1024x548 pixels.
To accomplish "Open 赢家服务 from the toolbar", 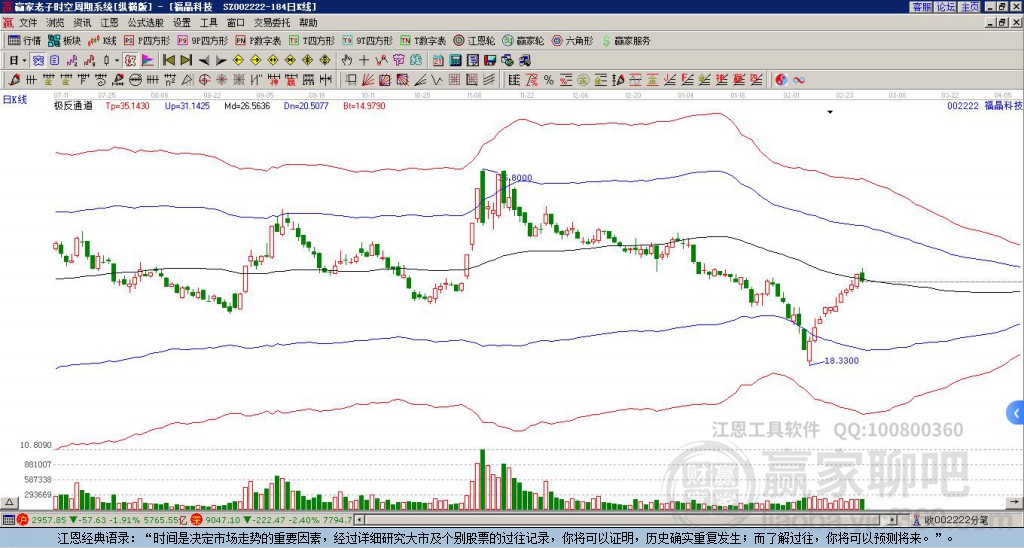I will pyautogui.click(x=626, y=40).
